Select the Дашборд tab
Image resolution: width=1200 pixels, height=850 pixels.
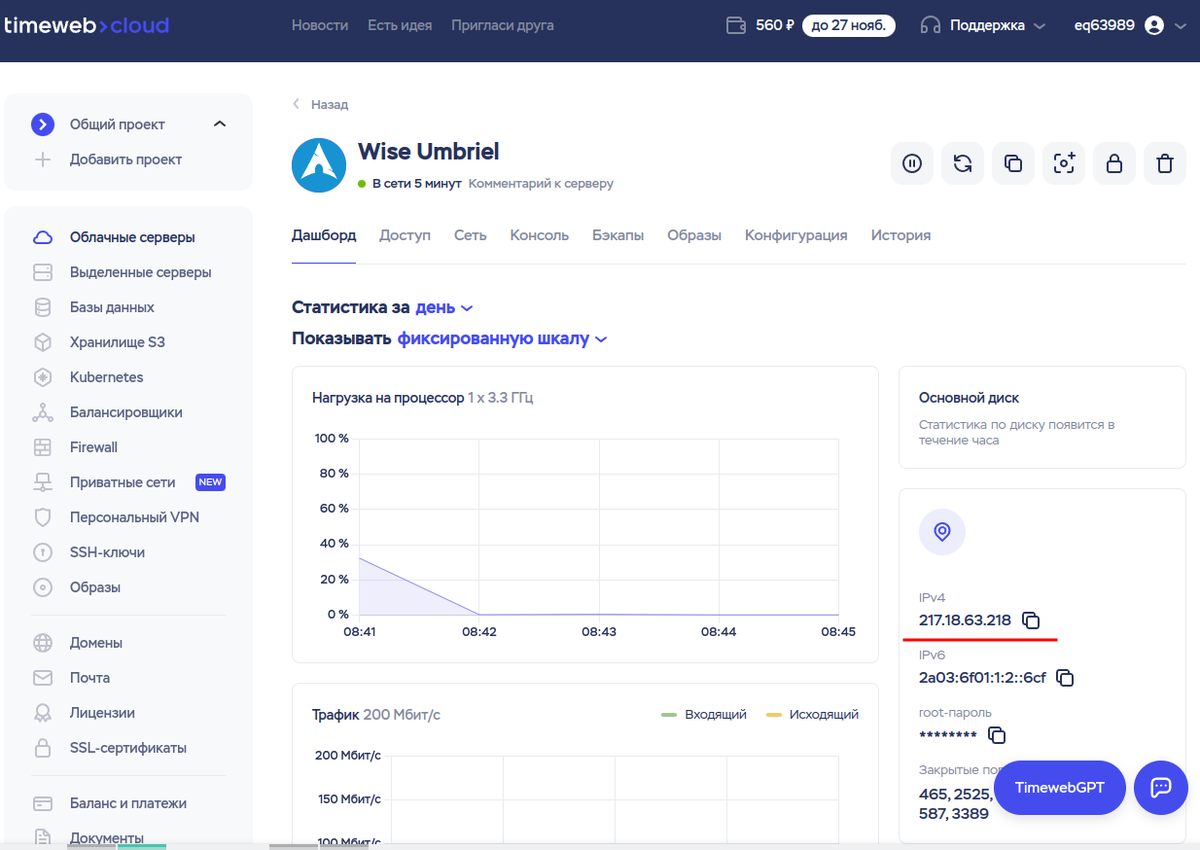[324, 235]
